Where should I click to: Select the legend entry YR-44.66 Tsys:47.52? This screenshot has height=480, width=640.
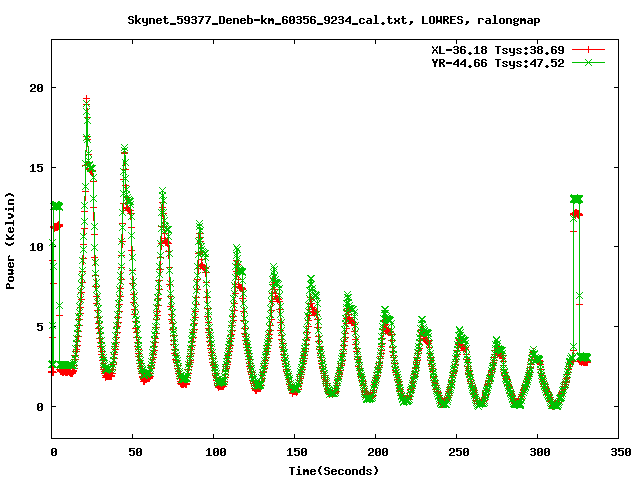[x=498, y=63]
